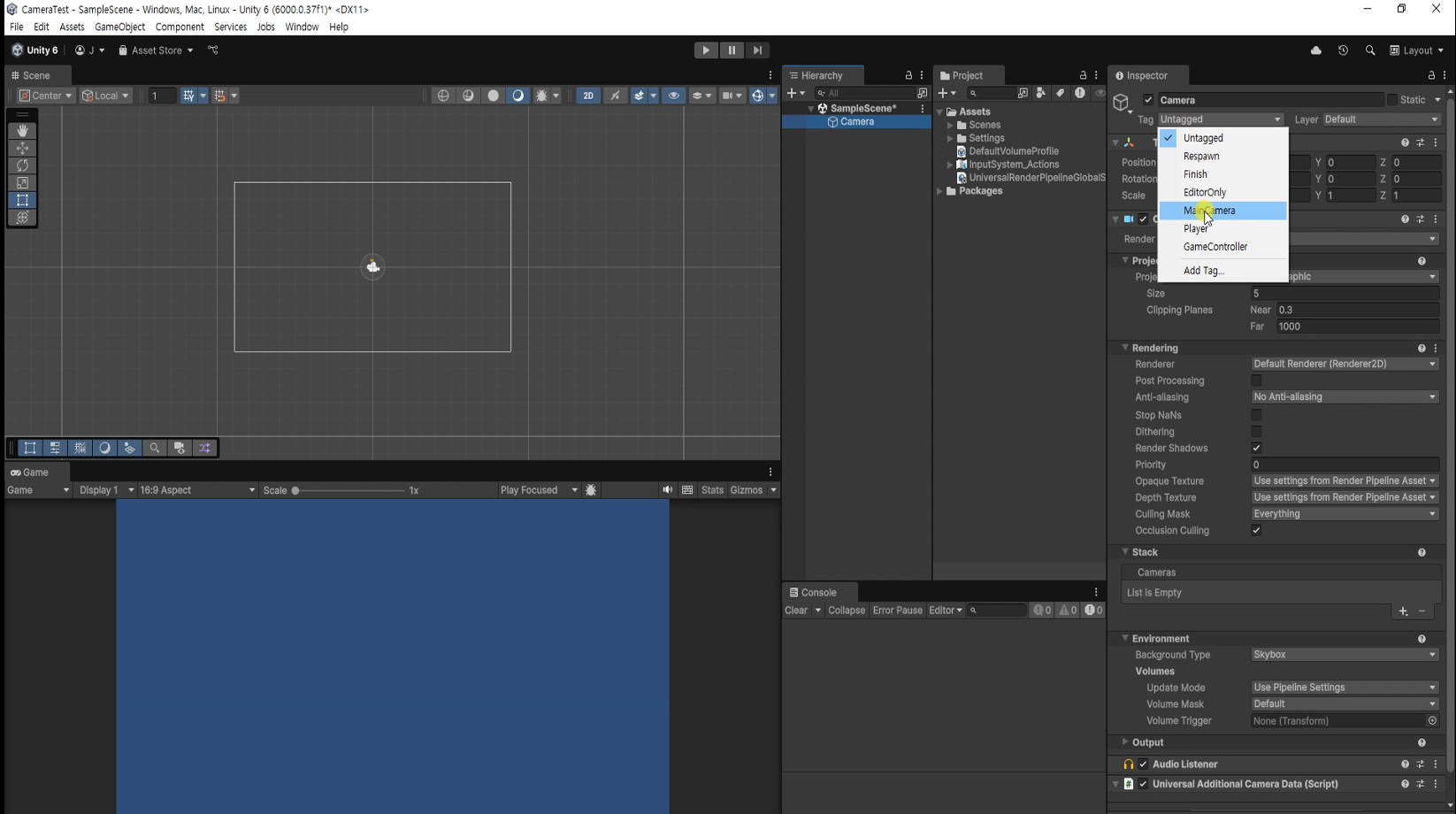This screenshot has height=814, width=1456.
Task: Click the Step forward button
Action: [758, 50]
